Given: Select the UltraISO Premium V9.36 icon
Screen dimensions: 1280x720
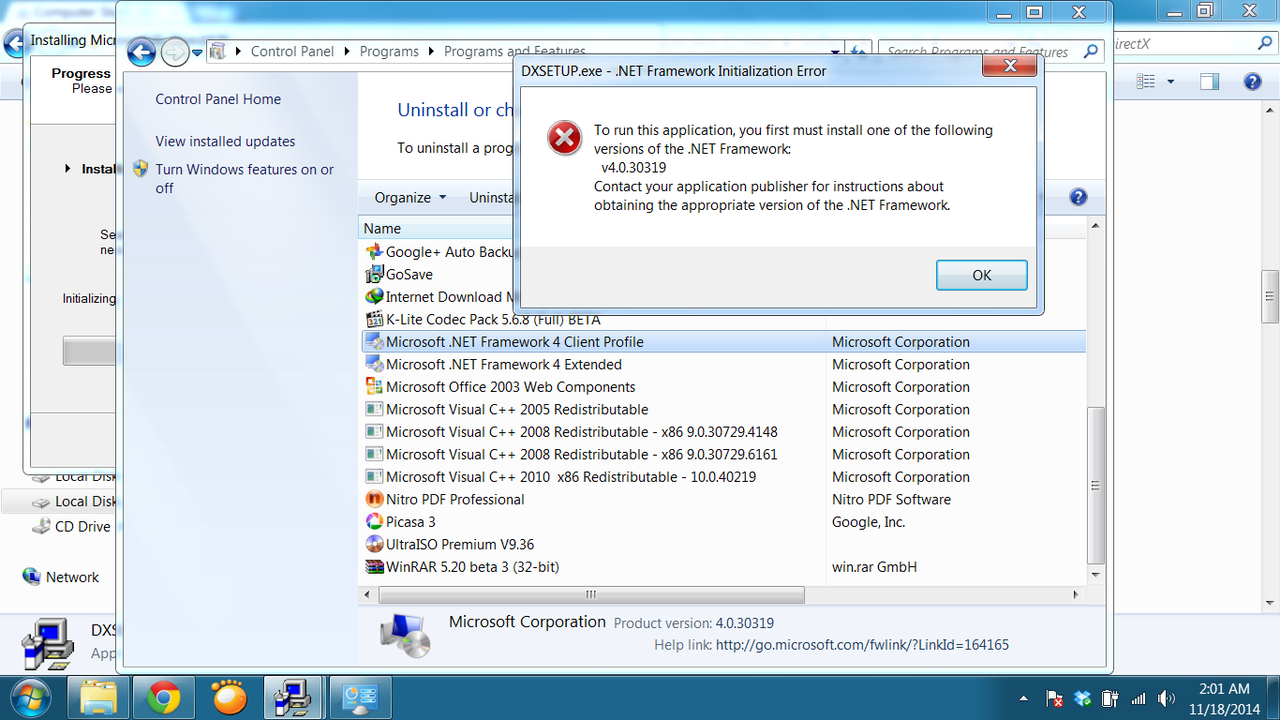Looking at the screenshot, I should click(x=374, y=544).
